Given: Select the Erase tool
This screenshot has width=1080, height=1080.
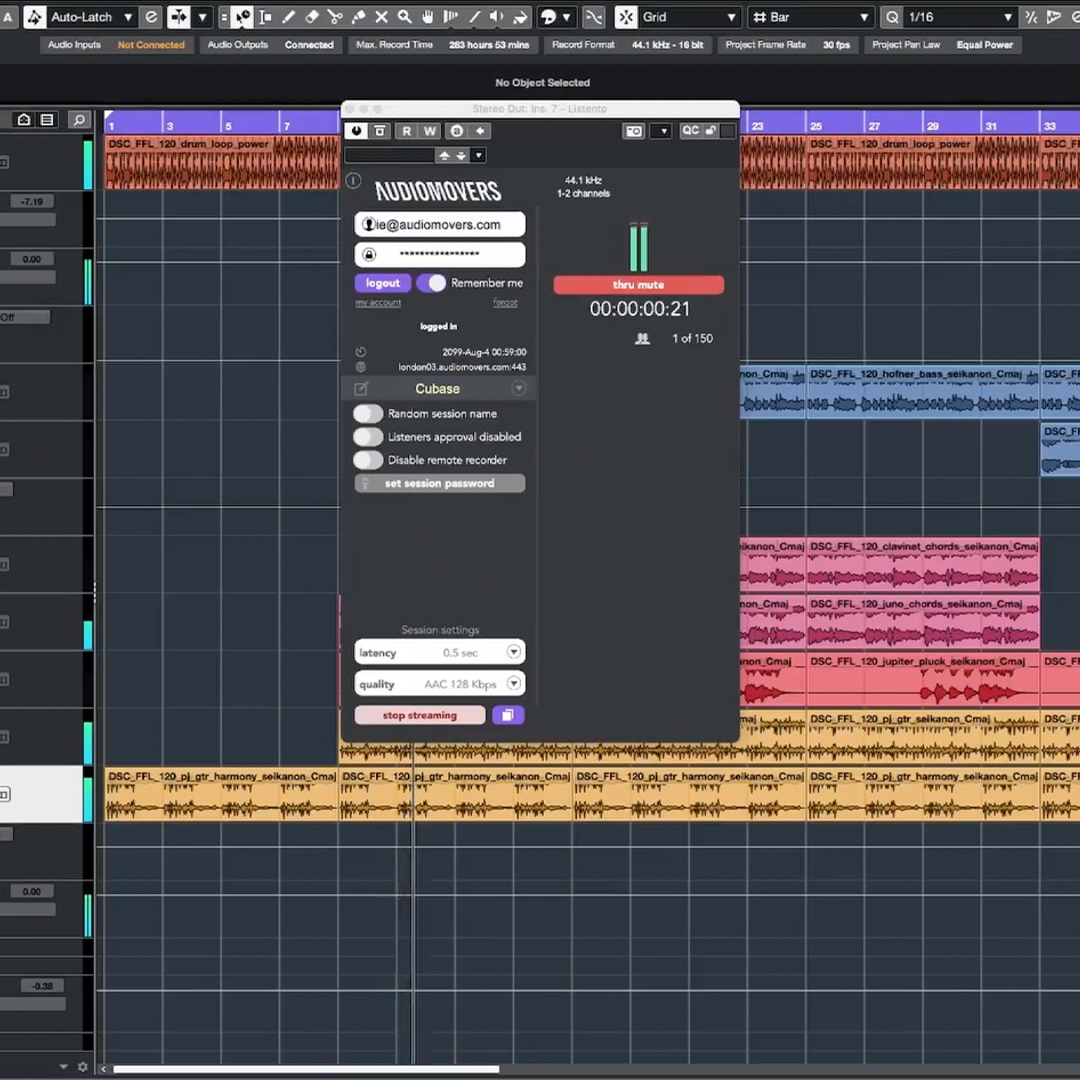Looking at the screenshot, I should click(312, 17).
